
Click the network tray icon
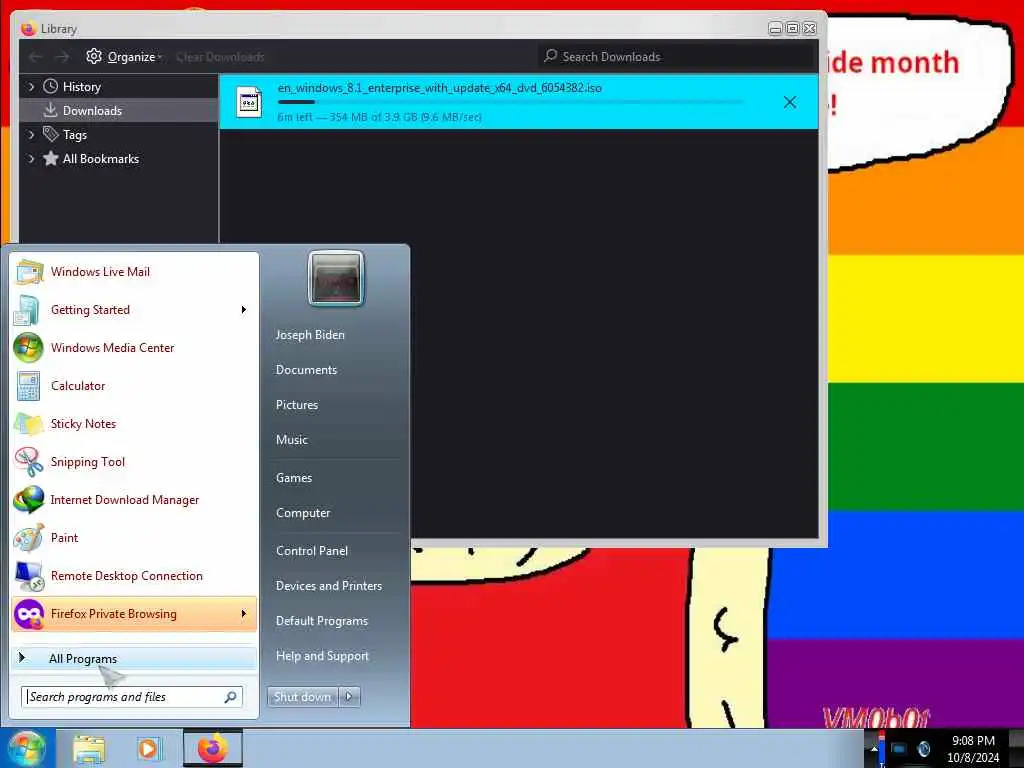tap(899, 749)
